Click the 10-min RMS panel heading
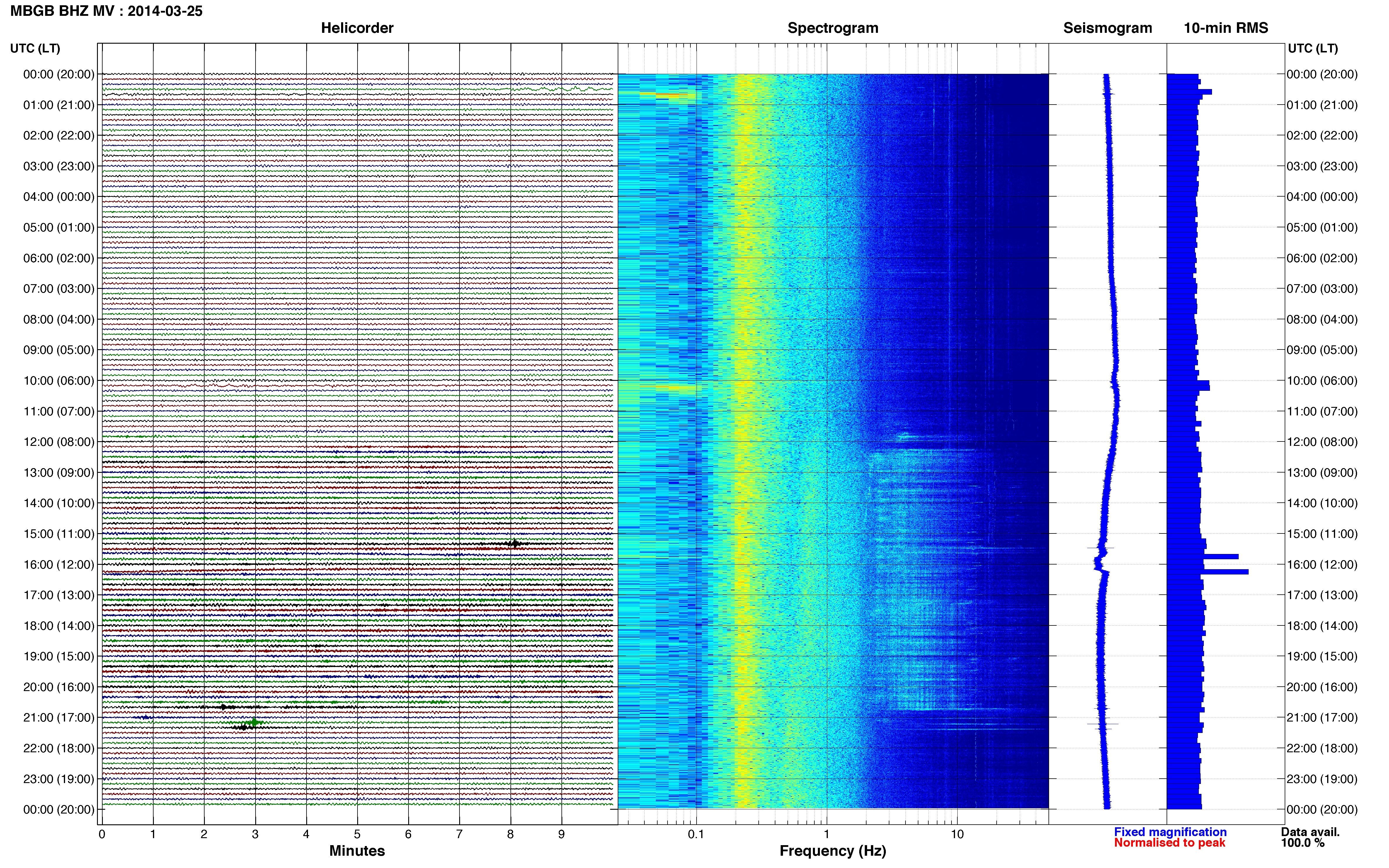 (x=1226, y=28)
